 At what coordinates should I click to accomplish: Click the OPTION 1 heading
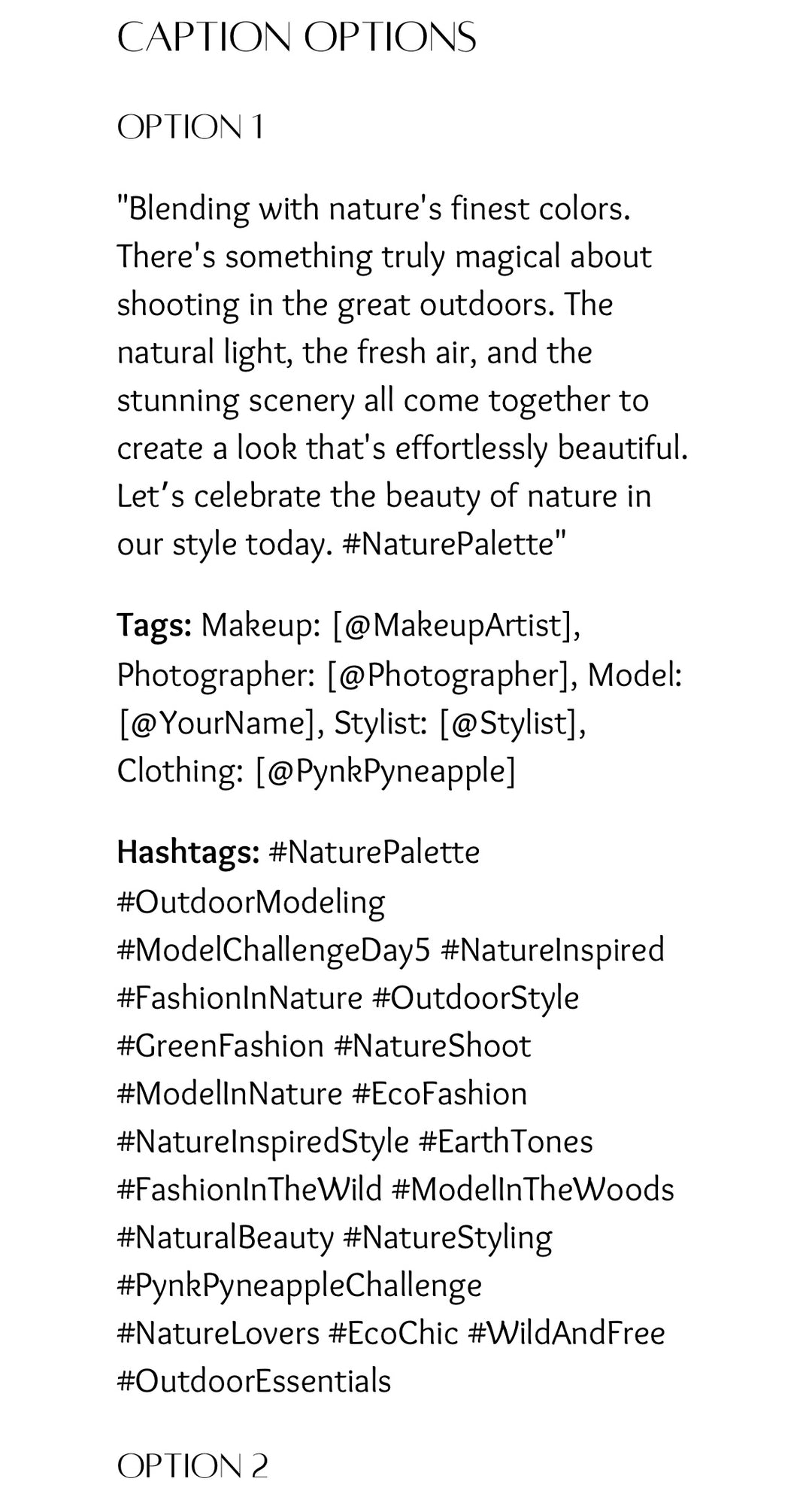[x=190, y=127]
